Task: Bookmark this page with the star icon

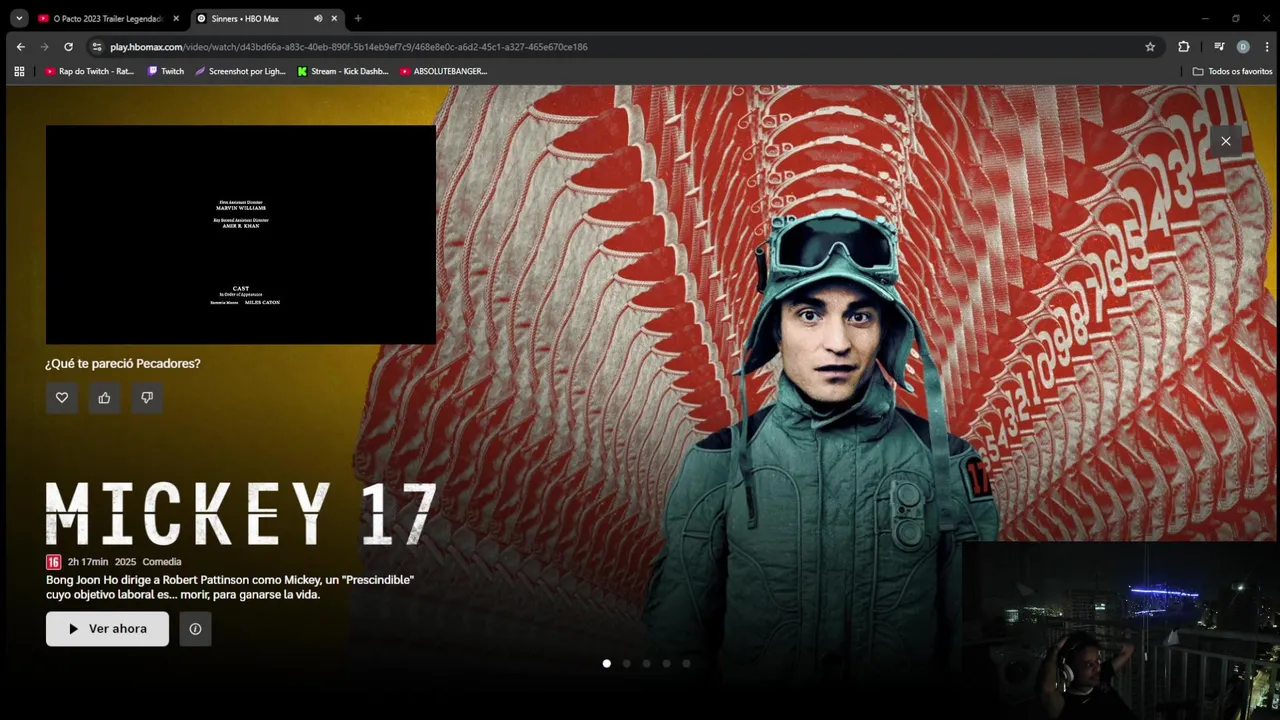Action: pyautogui.click(x=1150, y=47)
